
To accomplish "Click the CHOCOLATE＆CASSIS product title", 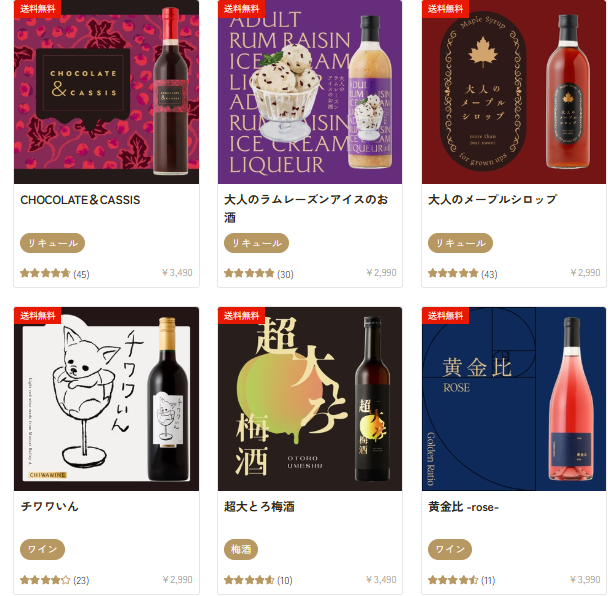I will (80, 200).
